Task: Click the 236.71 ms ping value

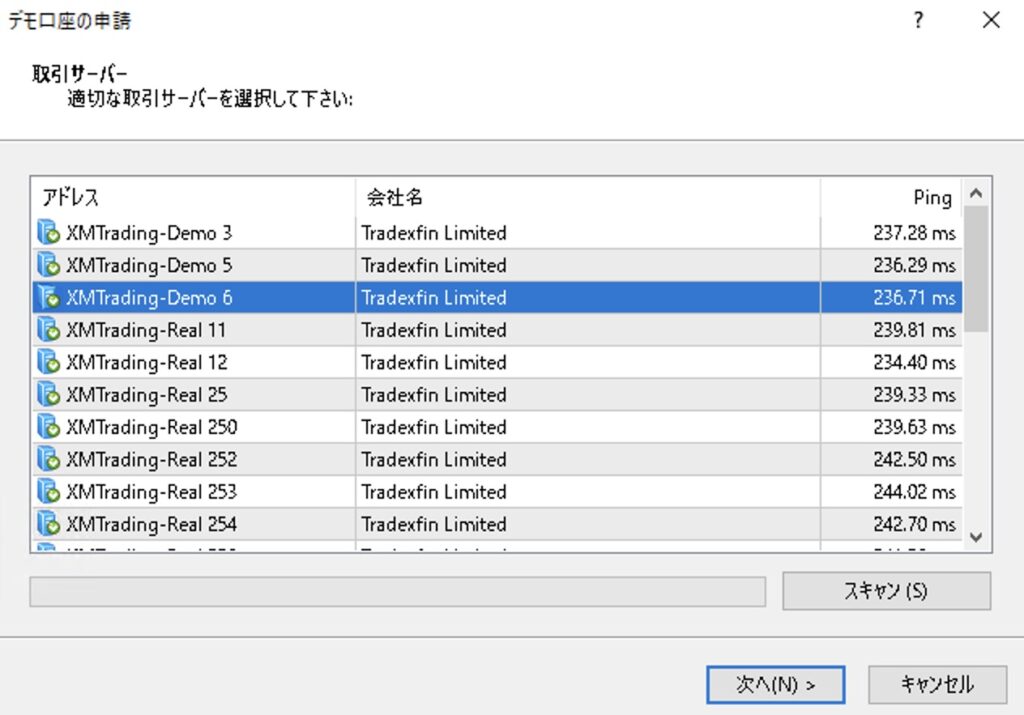Action: point(914,298)
